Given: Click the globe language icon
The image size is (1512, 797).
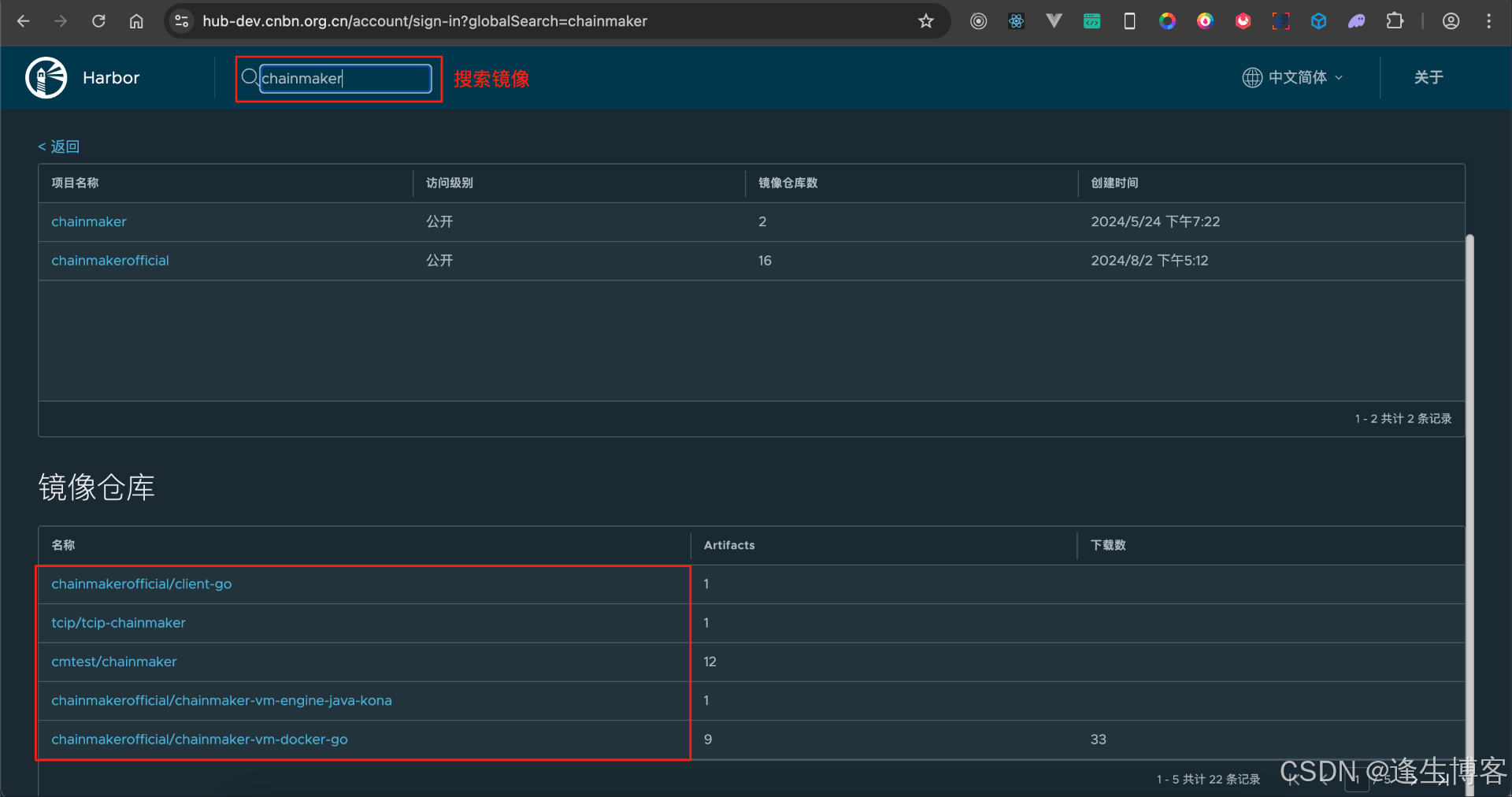Looking at the screenshot, I should point(1252,77).
